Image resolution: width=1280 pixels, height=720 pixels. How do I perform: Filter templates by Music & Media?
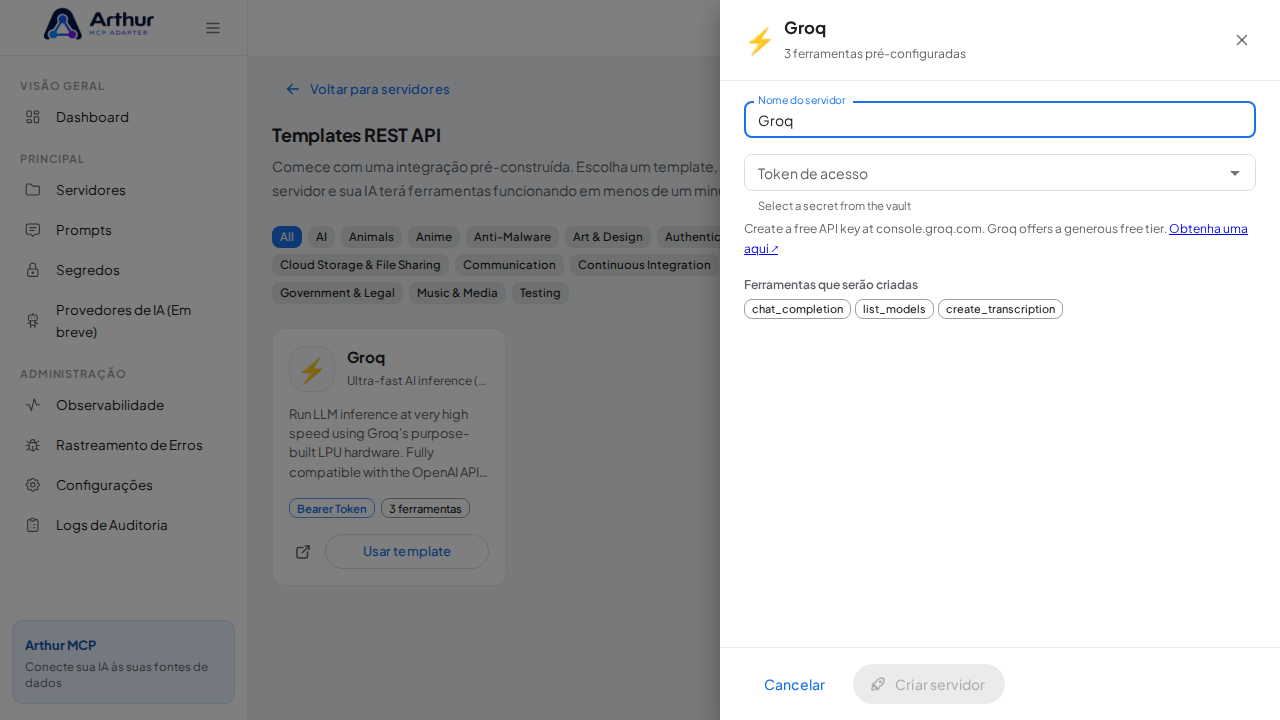pyautogui.click(x=457, y=293)
